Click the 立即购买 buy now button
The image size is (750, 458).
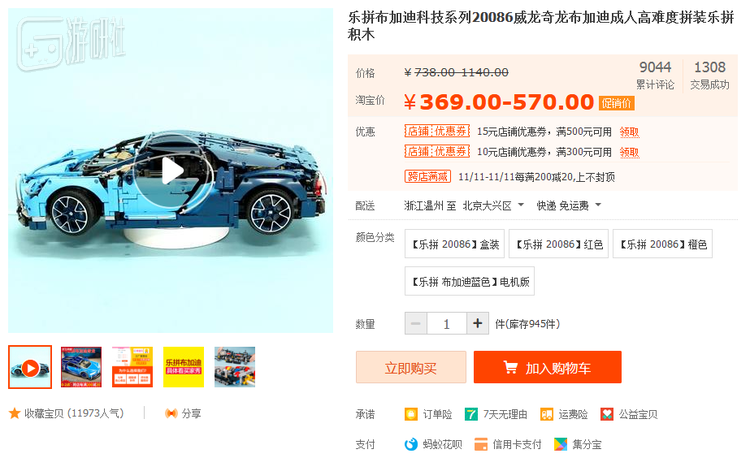(x=411, y=367)
